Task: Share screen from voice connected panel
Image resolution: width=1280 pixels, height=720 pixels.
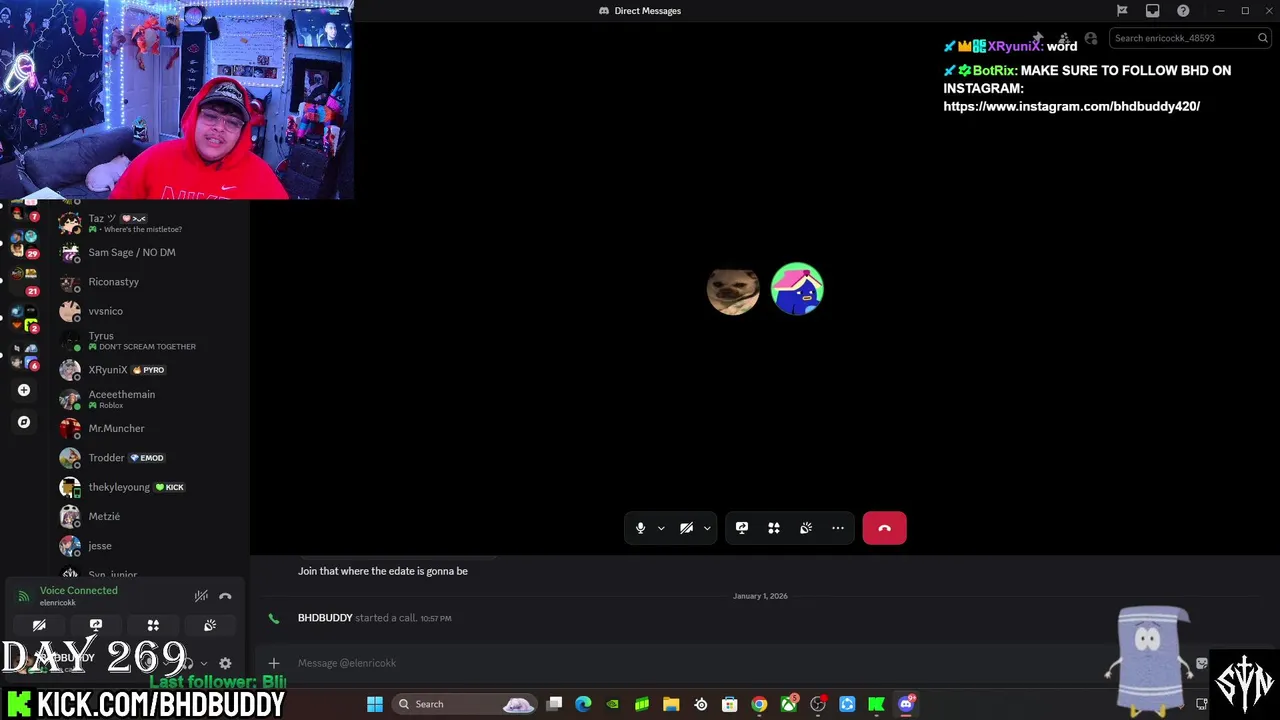Action: [96, 625]
